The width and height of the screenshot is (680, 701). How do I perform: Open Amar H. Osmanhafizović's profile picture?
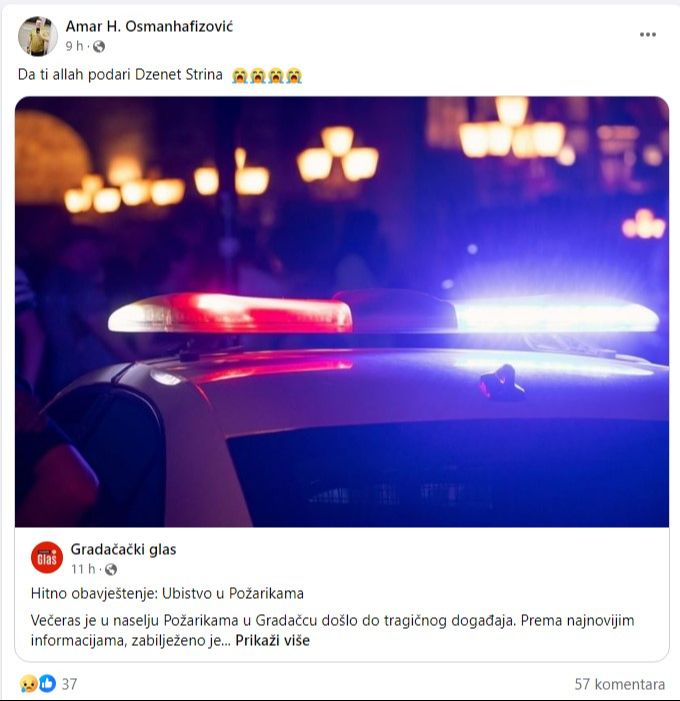(x=38, y=36)
